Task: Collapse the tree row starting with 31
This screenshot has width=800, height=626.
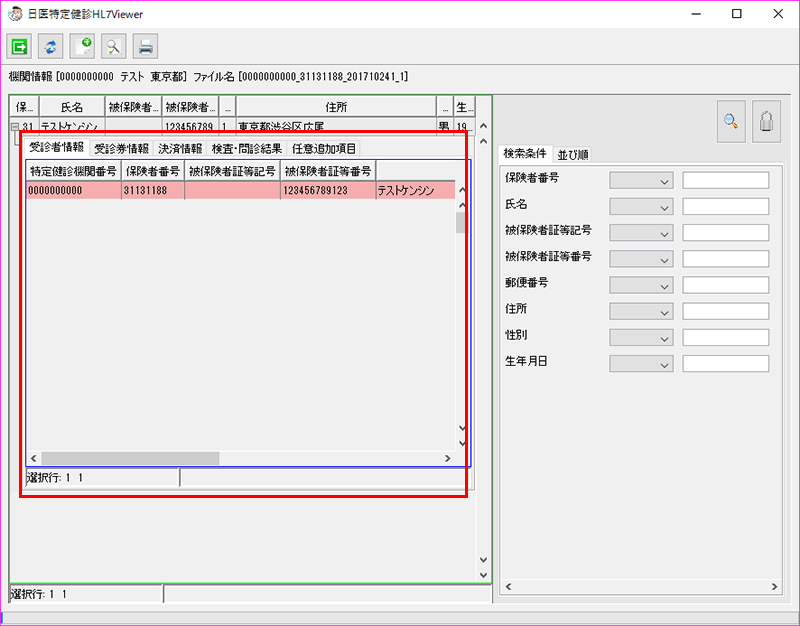Action: click(x=15, y=127)
